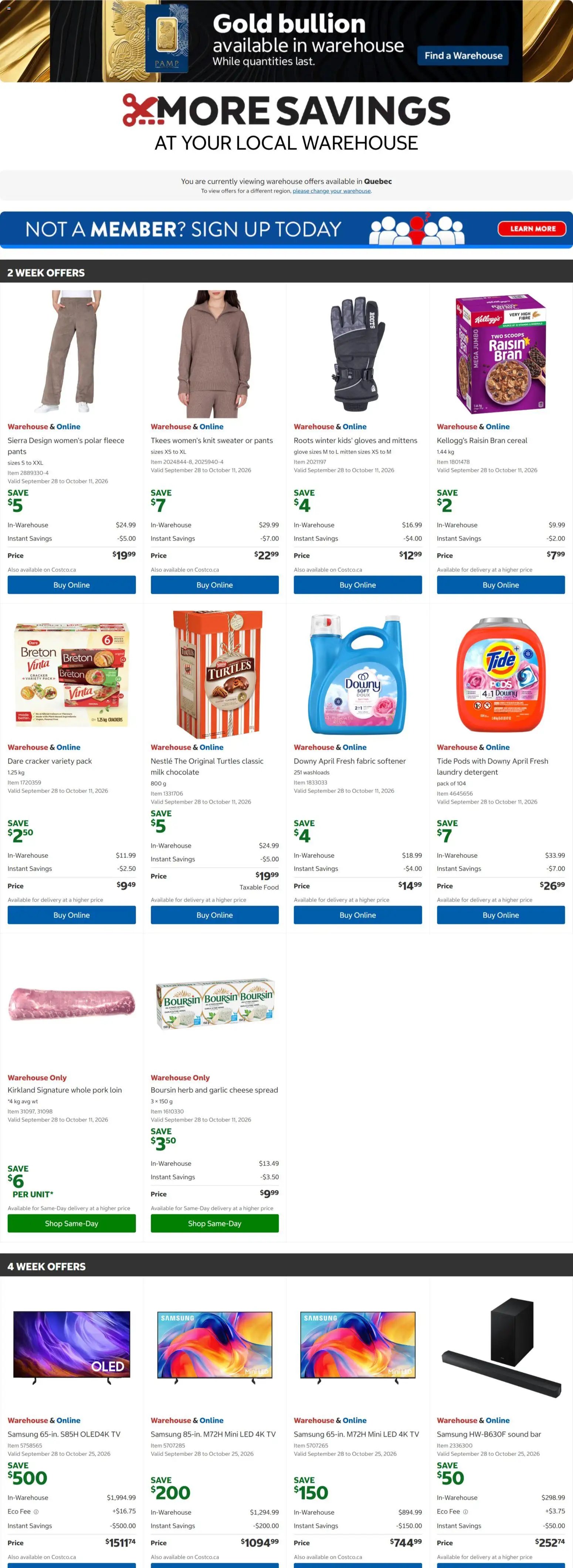Follow the please change your warehouse link
The width and height of the screenshot is (573, 1568).
coord(332,191)
